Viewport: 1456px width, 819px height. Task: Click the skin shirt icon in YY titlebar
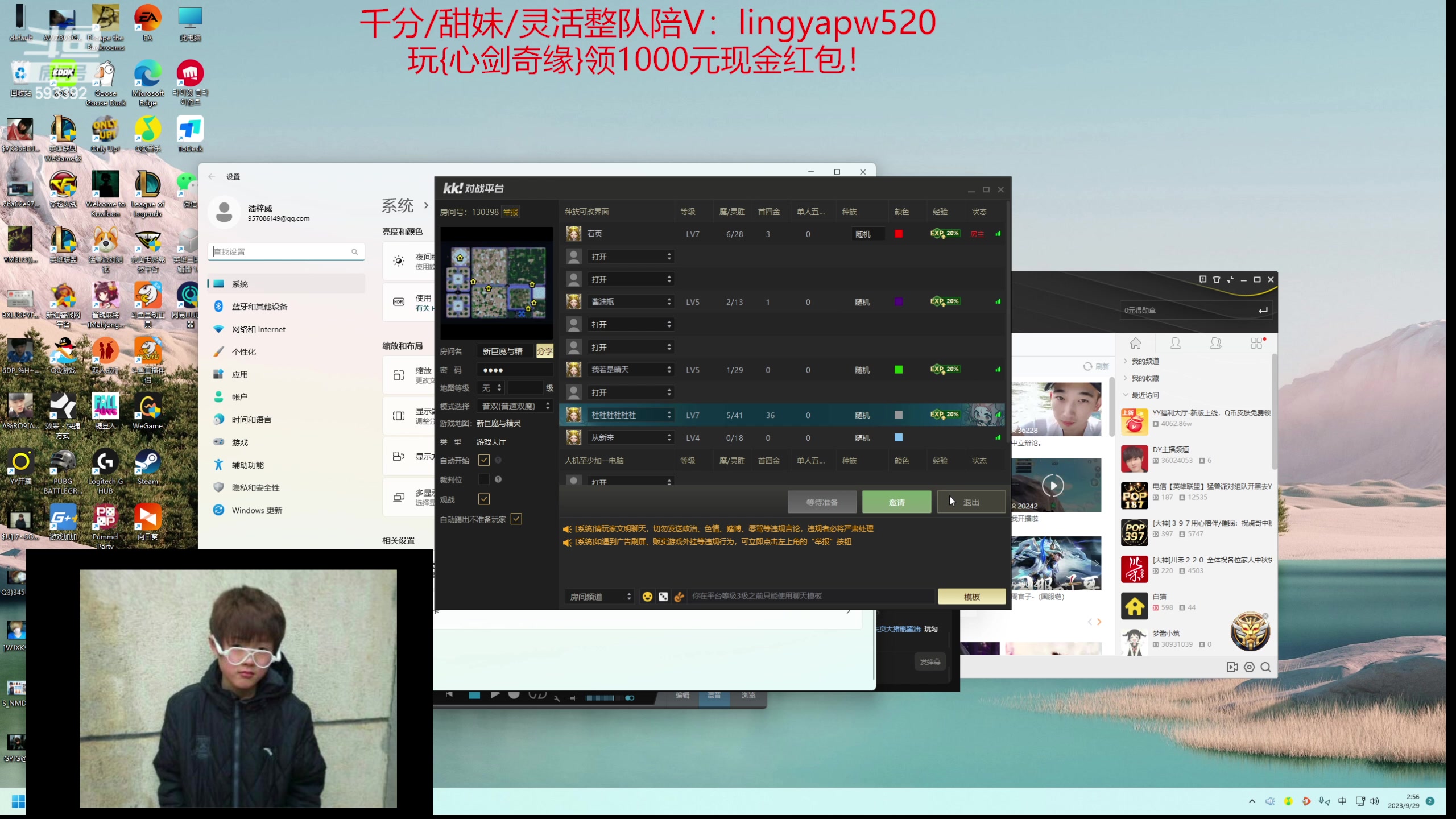1217,279
